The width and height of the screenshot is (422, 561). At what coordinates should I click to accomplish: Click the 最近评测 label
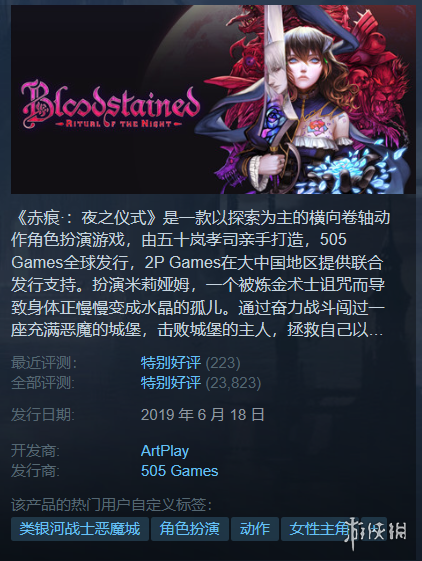point(44,363)
